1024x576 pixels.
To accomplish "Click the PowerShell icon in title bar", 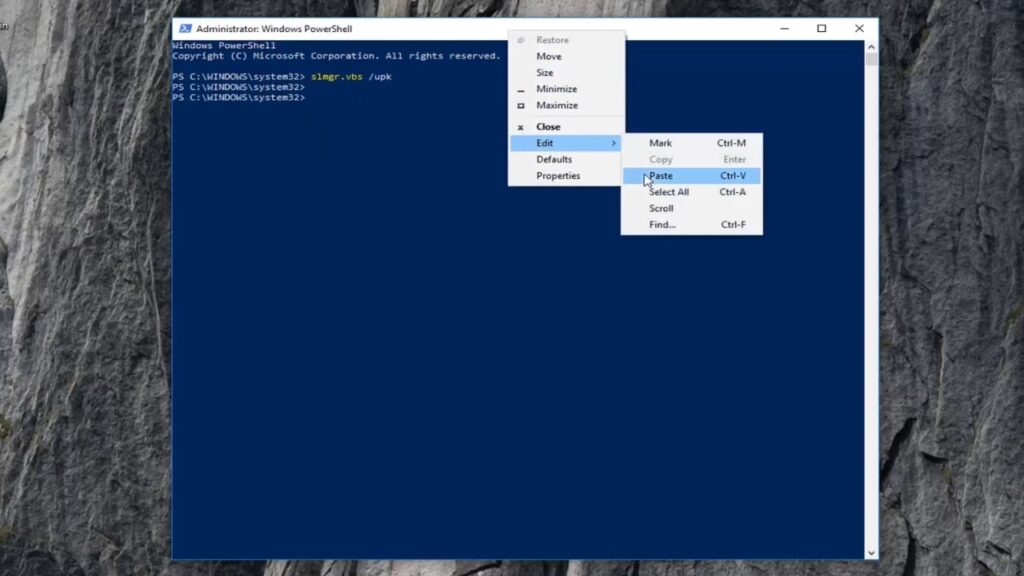I will pos(185,29).
